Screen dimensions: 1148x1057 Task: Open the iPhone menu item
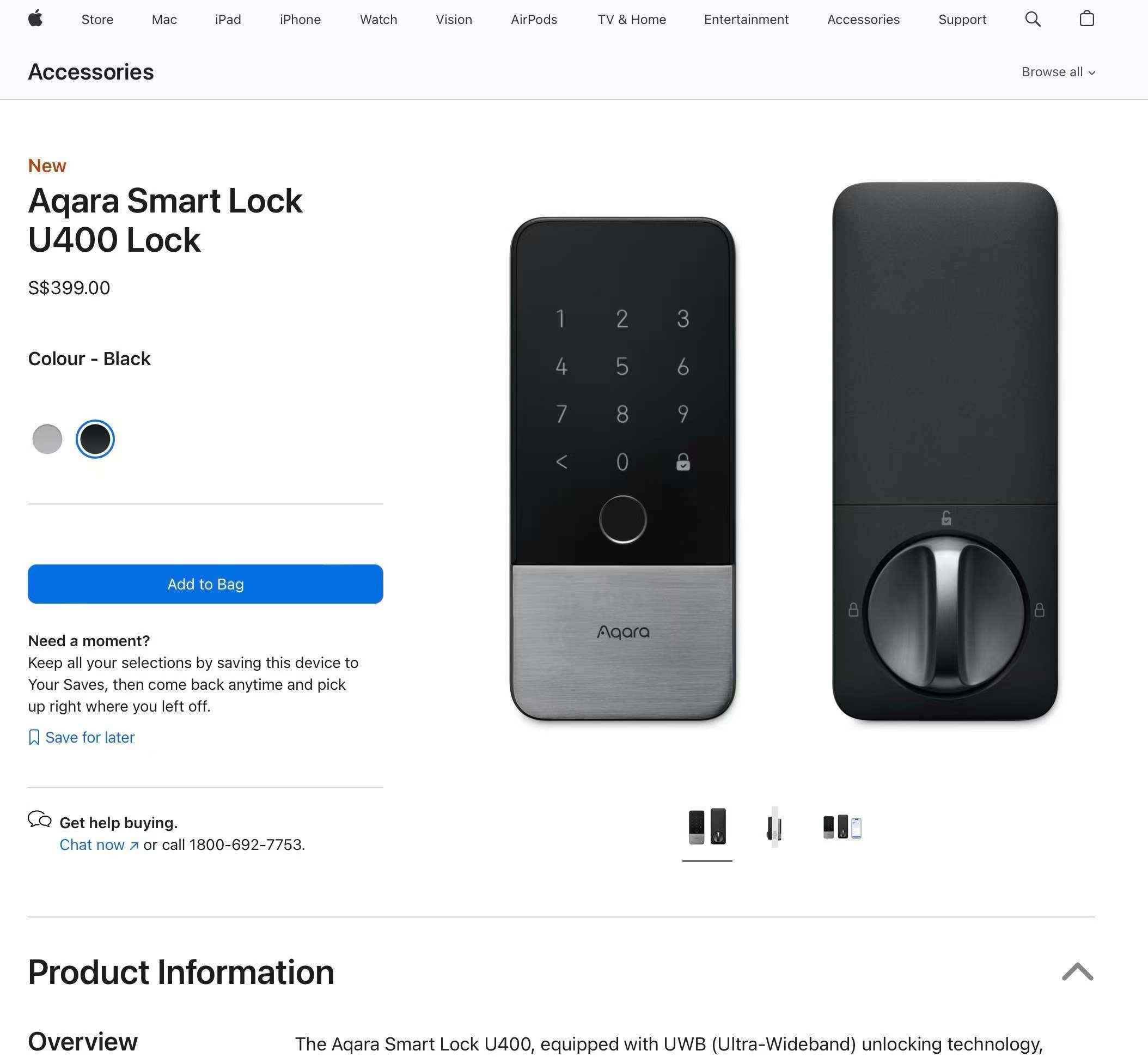click(x=300, y=20)
